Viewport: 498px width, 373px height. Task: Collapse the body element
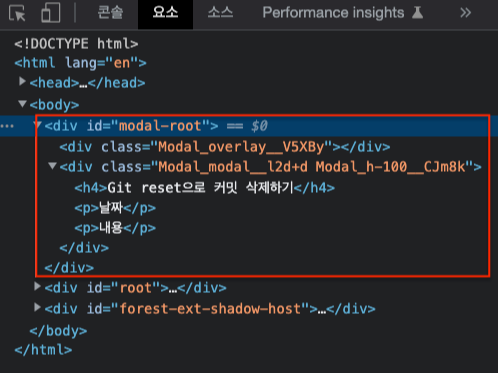[22, 104]
